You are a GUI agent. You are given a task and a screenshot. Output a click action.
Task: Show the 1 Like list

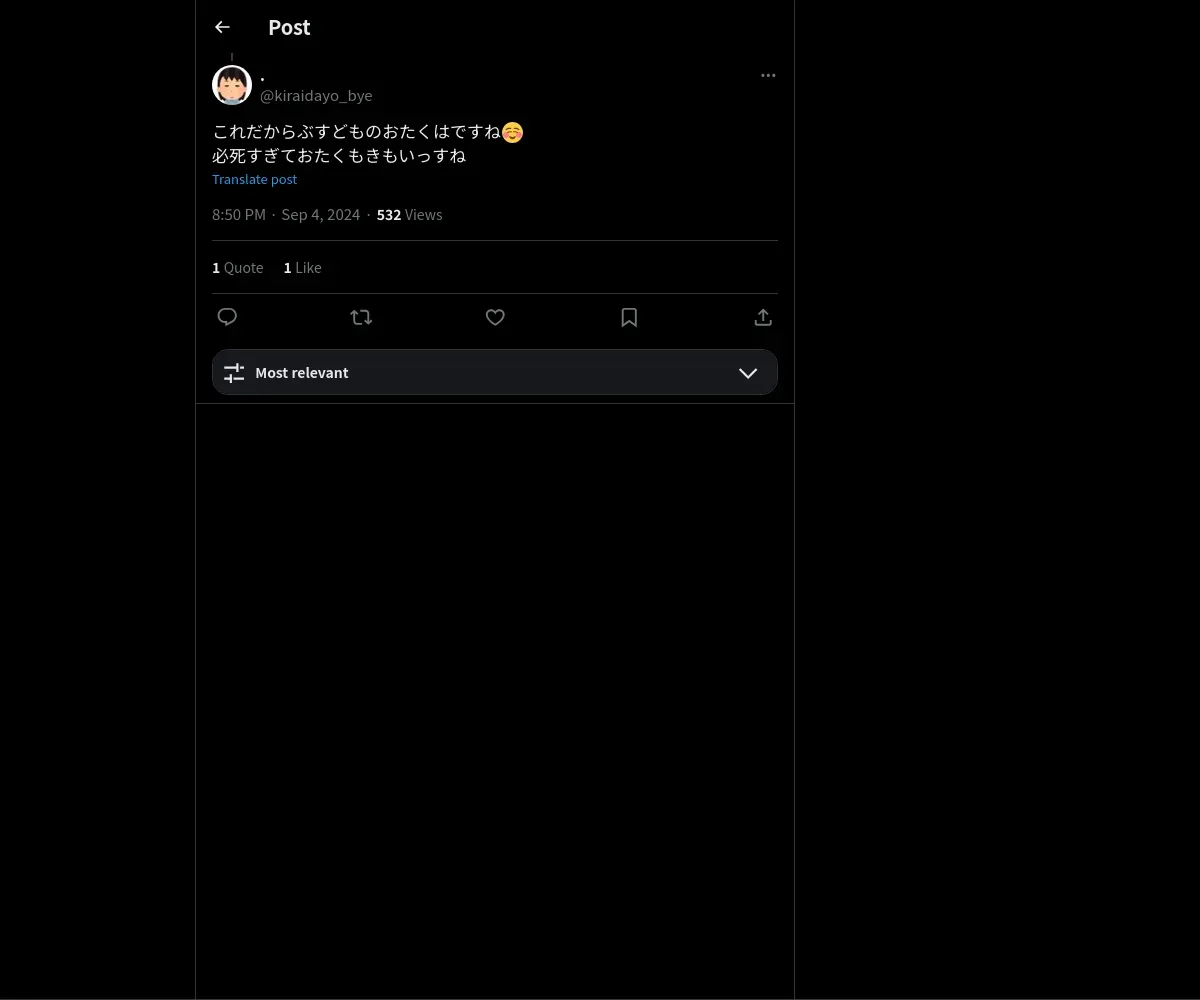[302, 268]
